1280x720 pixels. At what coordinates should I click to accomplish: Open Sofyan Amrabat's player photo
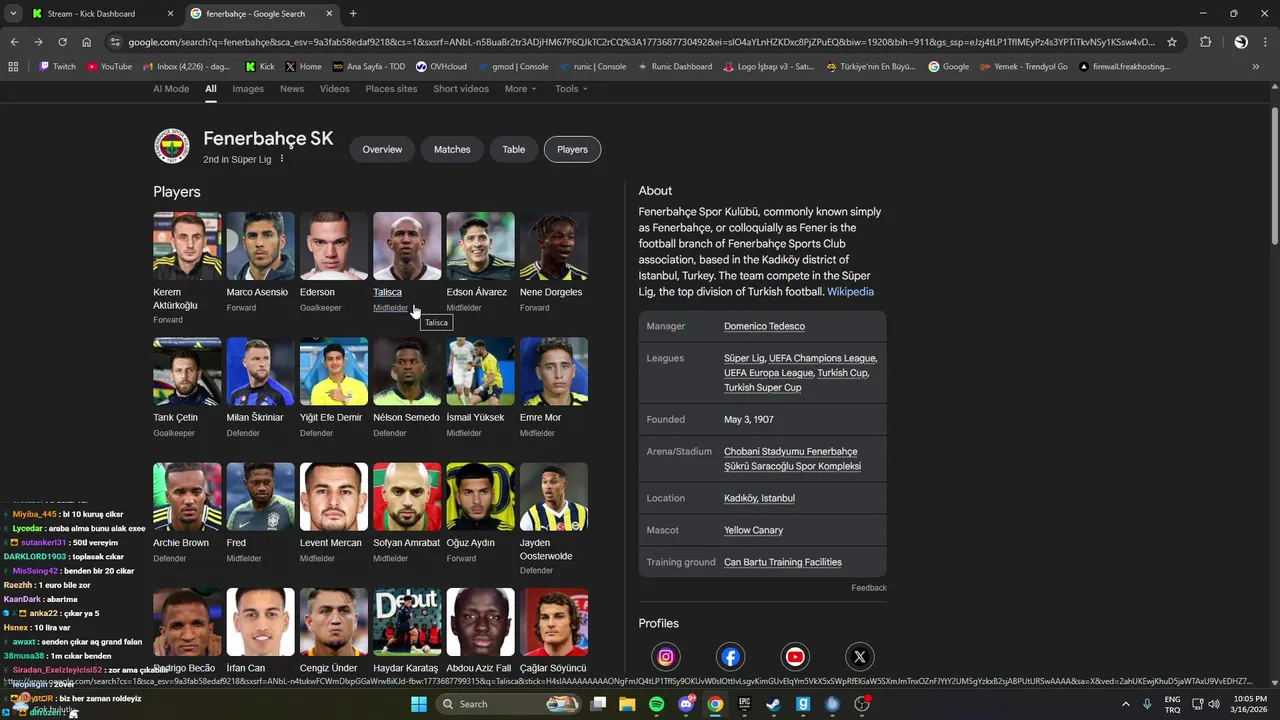[407, 496]
